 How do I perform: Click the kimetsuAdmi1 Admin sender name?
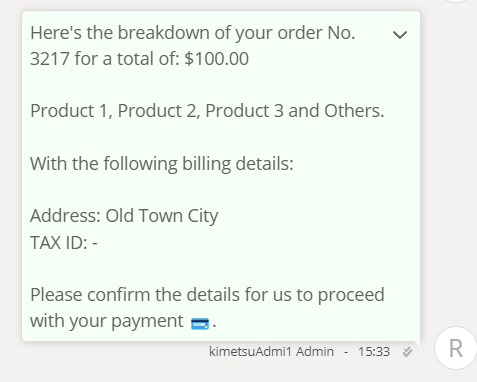tap(271, 352)
